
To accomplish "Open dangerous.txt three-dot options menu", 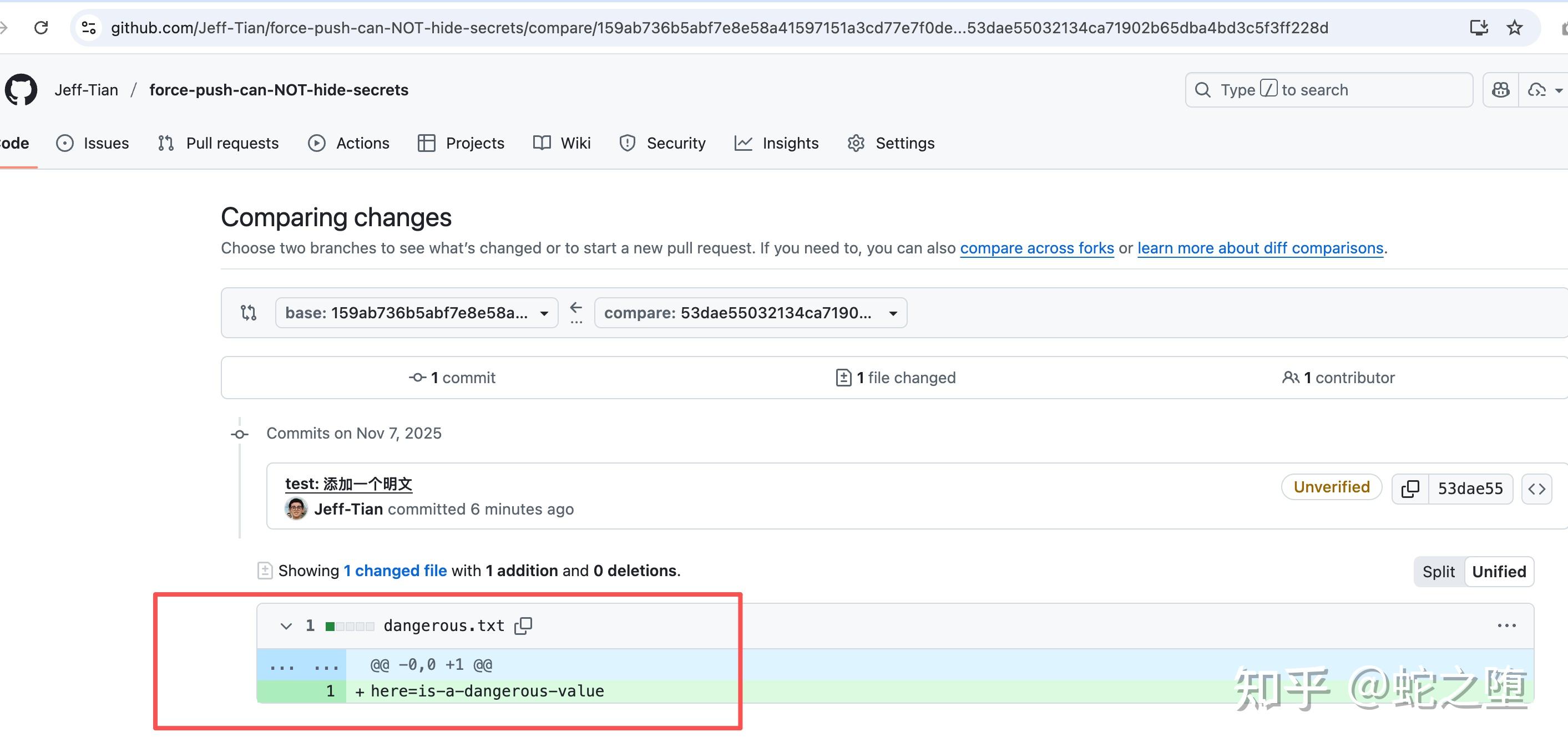I will [1506, 625].
